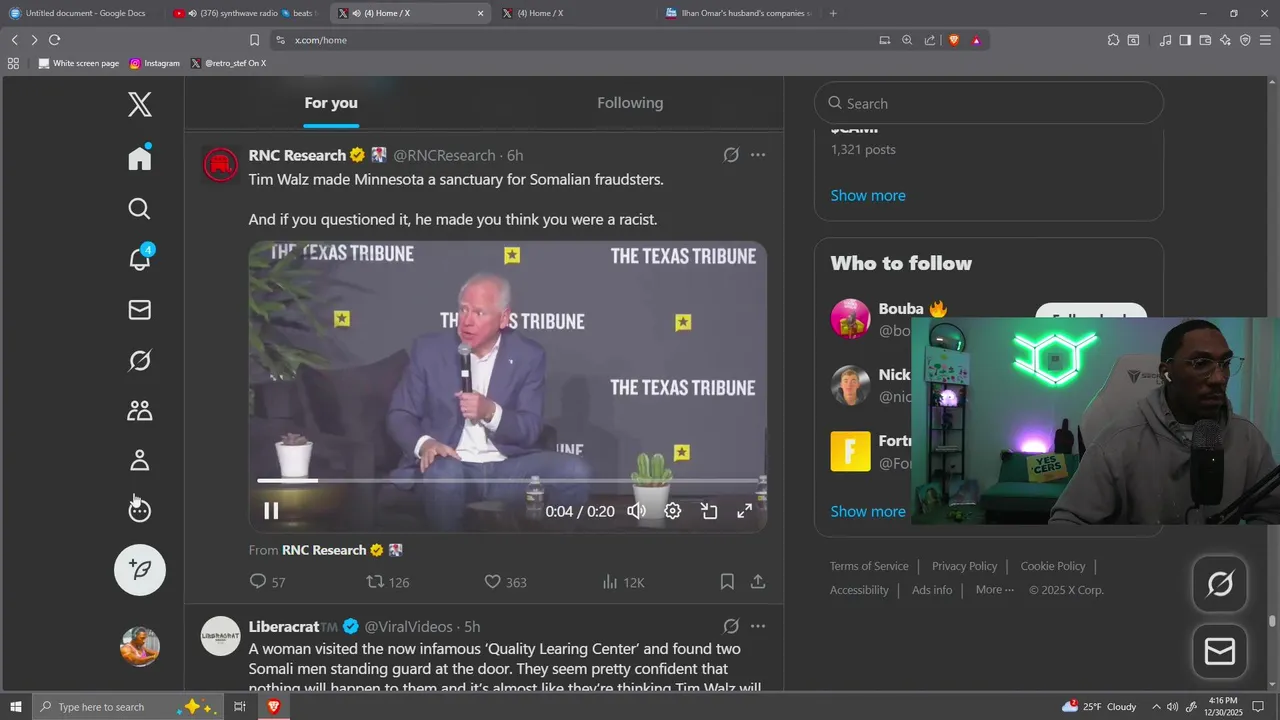Open Notifications bell with 4 badge

pyautogui.click(x=140, y=258)
